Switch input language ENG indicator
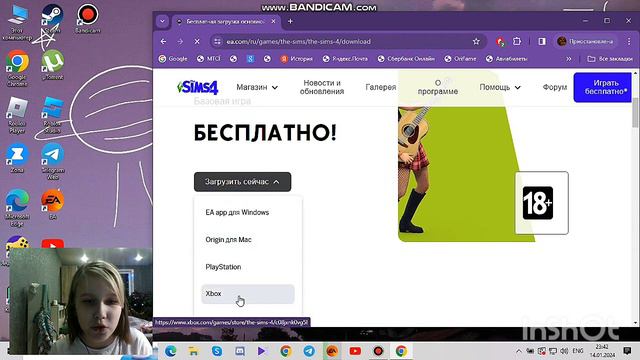This screenshot has height=360, width=640. coord(578,351)
